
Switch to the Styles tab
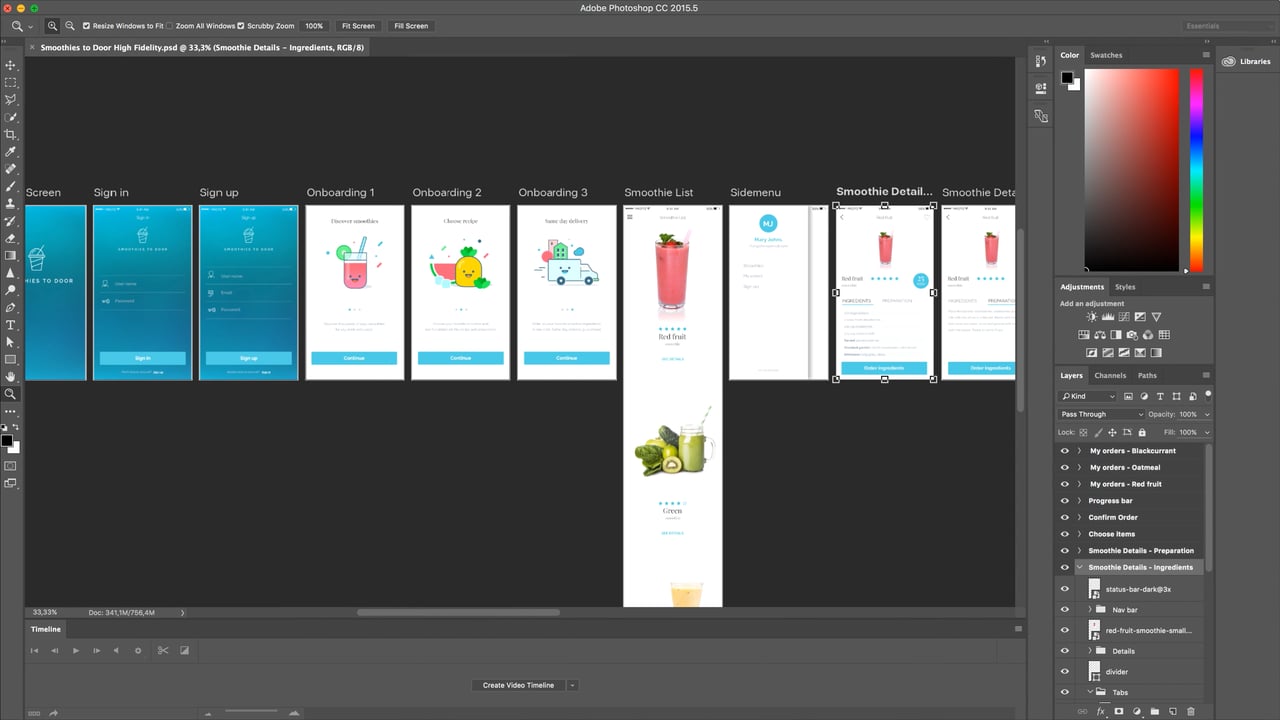point(1125,287)
